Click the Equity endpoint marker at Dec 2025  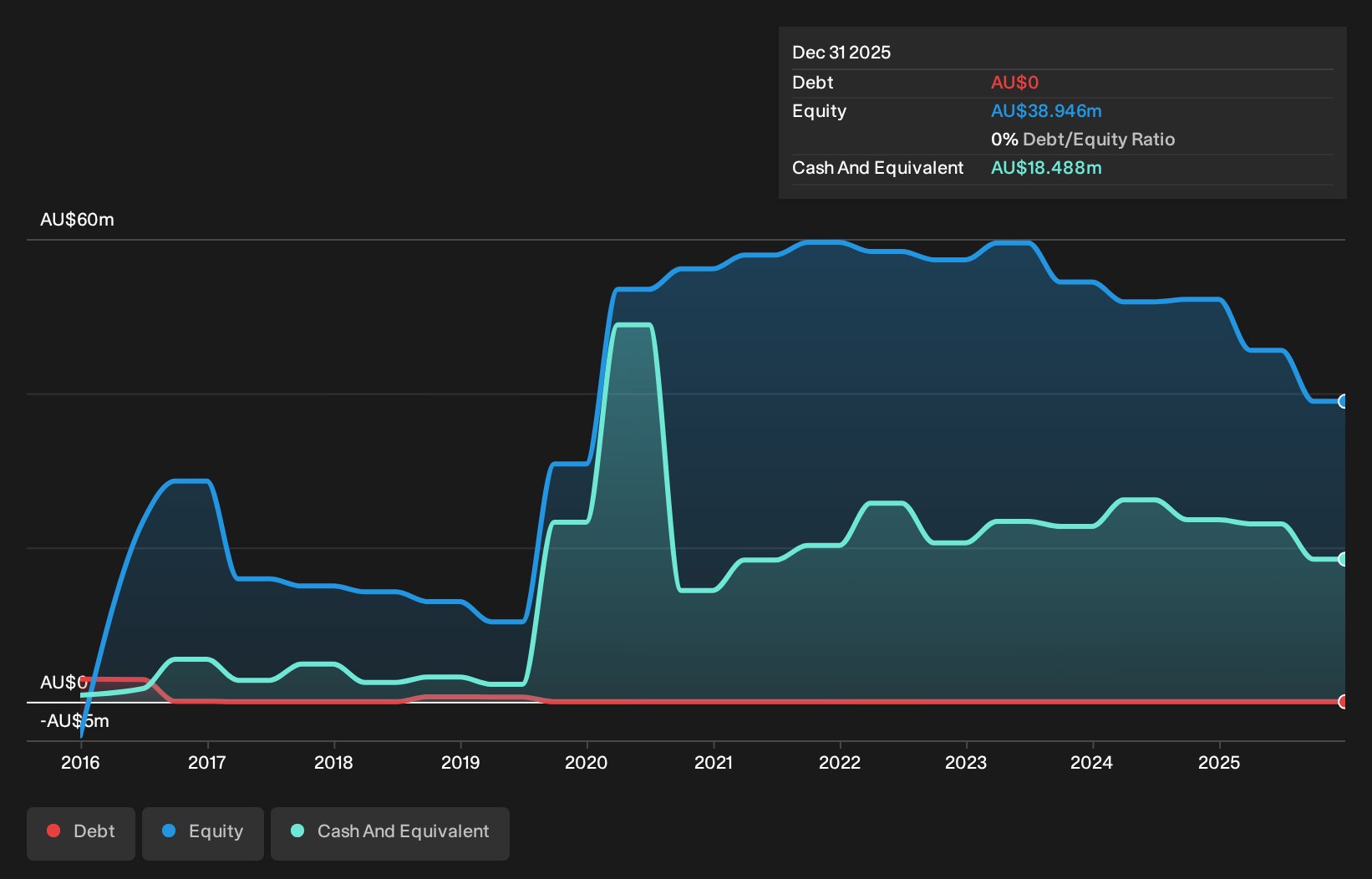click(1343, 401)
